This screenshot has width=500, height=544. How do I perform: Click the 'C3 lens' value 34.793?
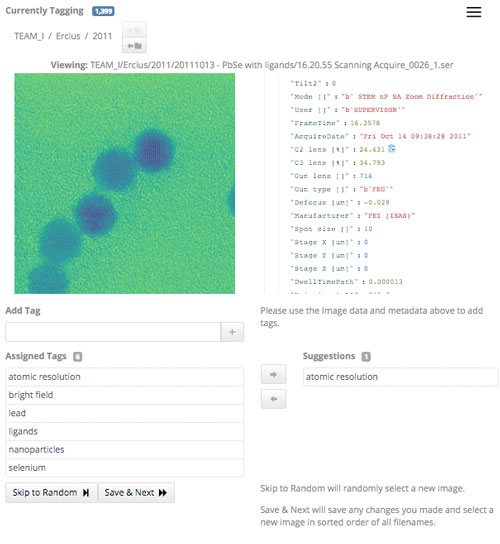click(372, 163)
